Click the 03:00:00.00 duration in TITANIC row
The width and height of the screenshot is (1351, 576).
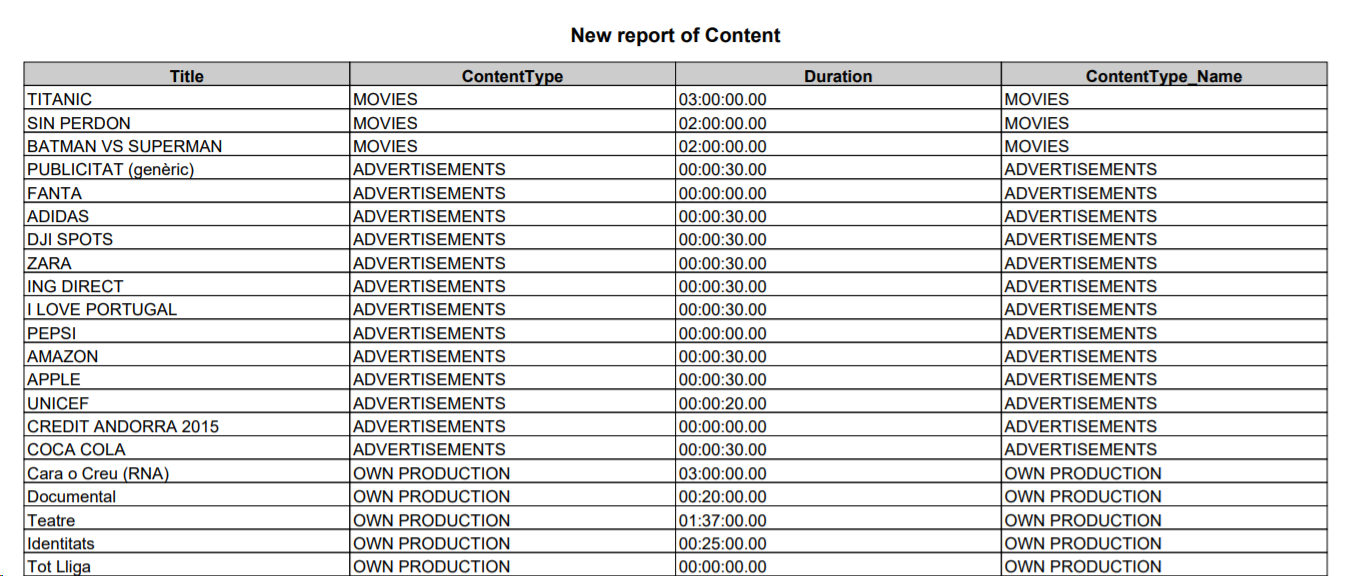pos(723,99)
